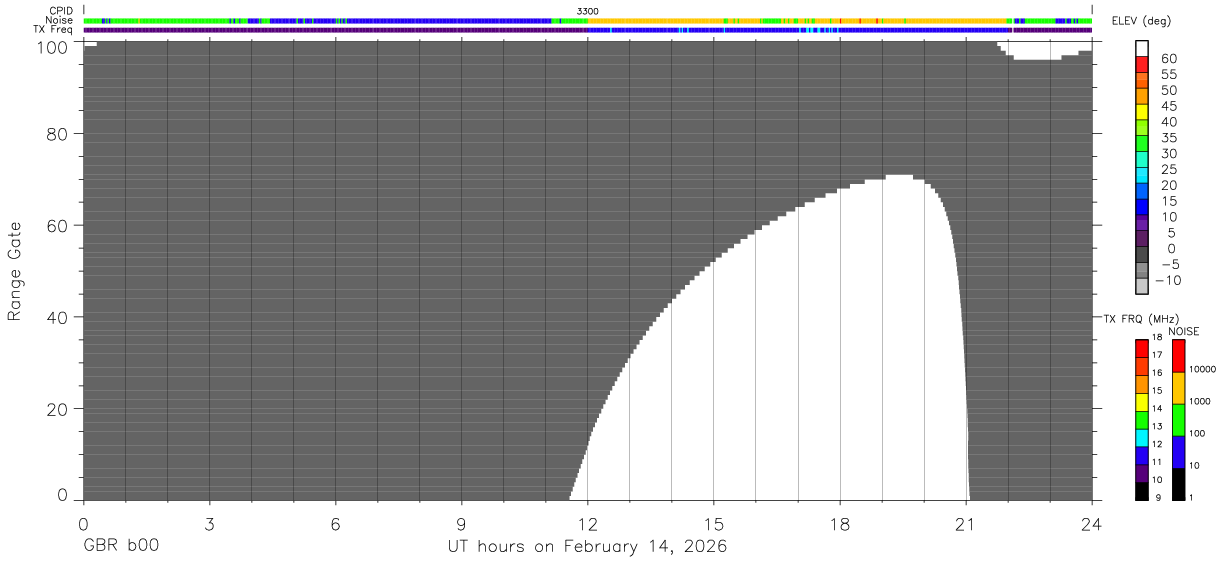
Task: Click the CPID value 3300
Action: [588, 11]
